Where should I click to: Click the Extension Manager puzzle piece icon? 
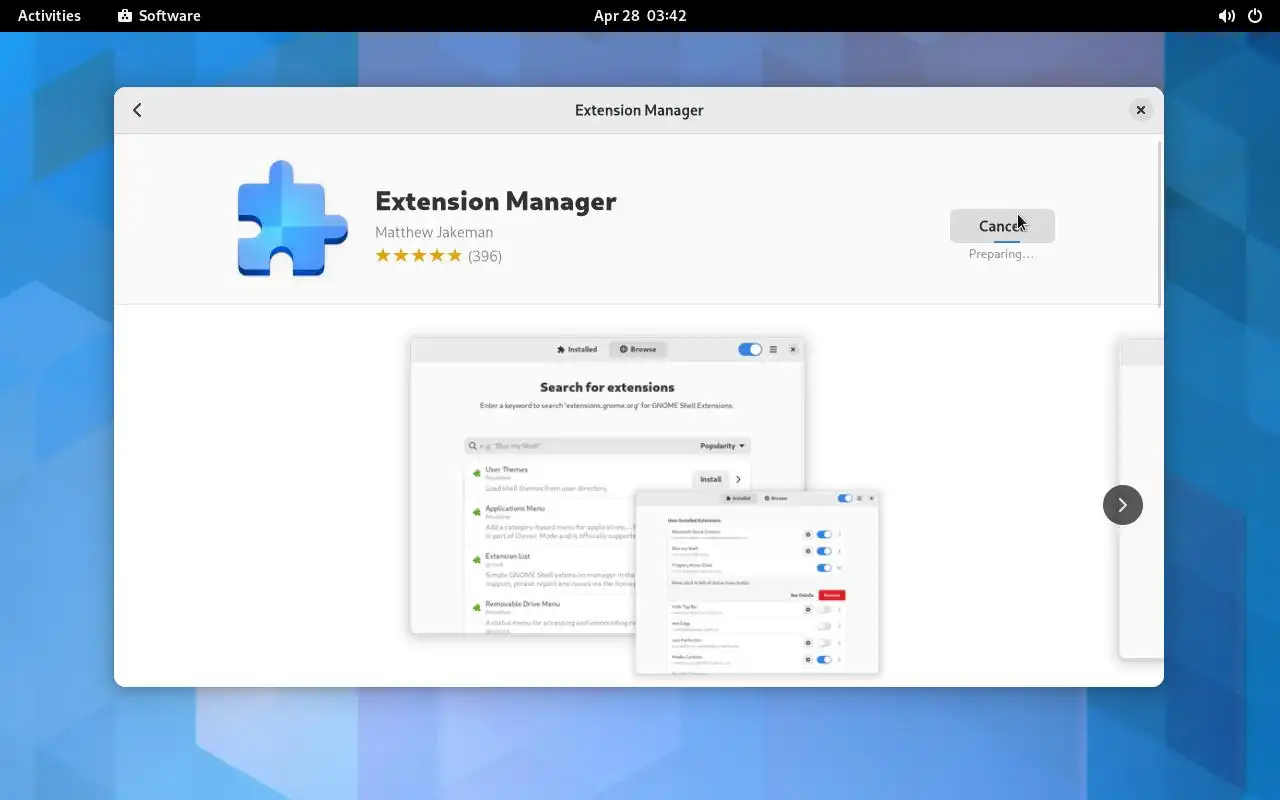click(x=292, y=218)
